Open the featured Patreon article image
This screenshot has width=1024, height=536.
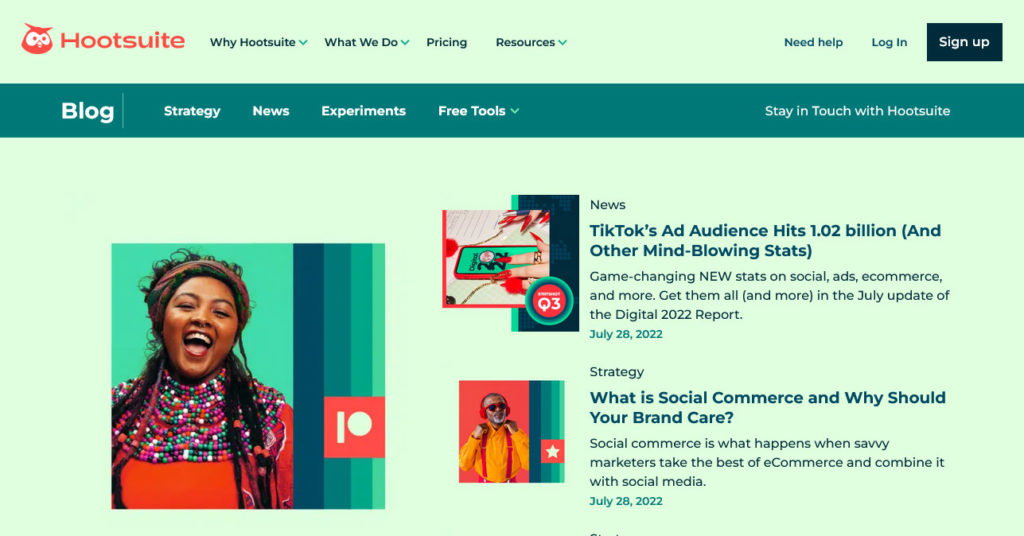click(x=248, y=376)
